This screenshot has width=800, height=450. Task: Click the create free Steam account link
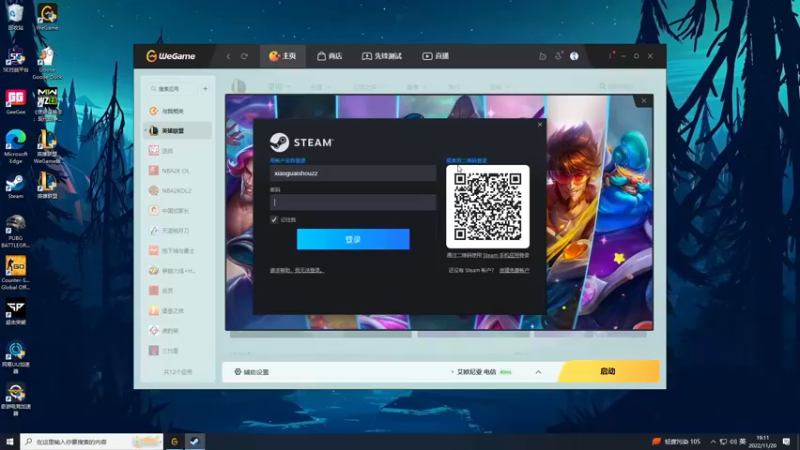[514, 270]
